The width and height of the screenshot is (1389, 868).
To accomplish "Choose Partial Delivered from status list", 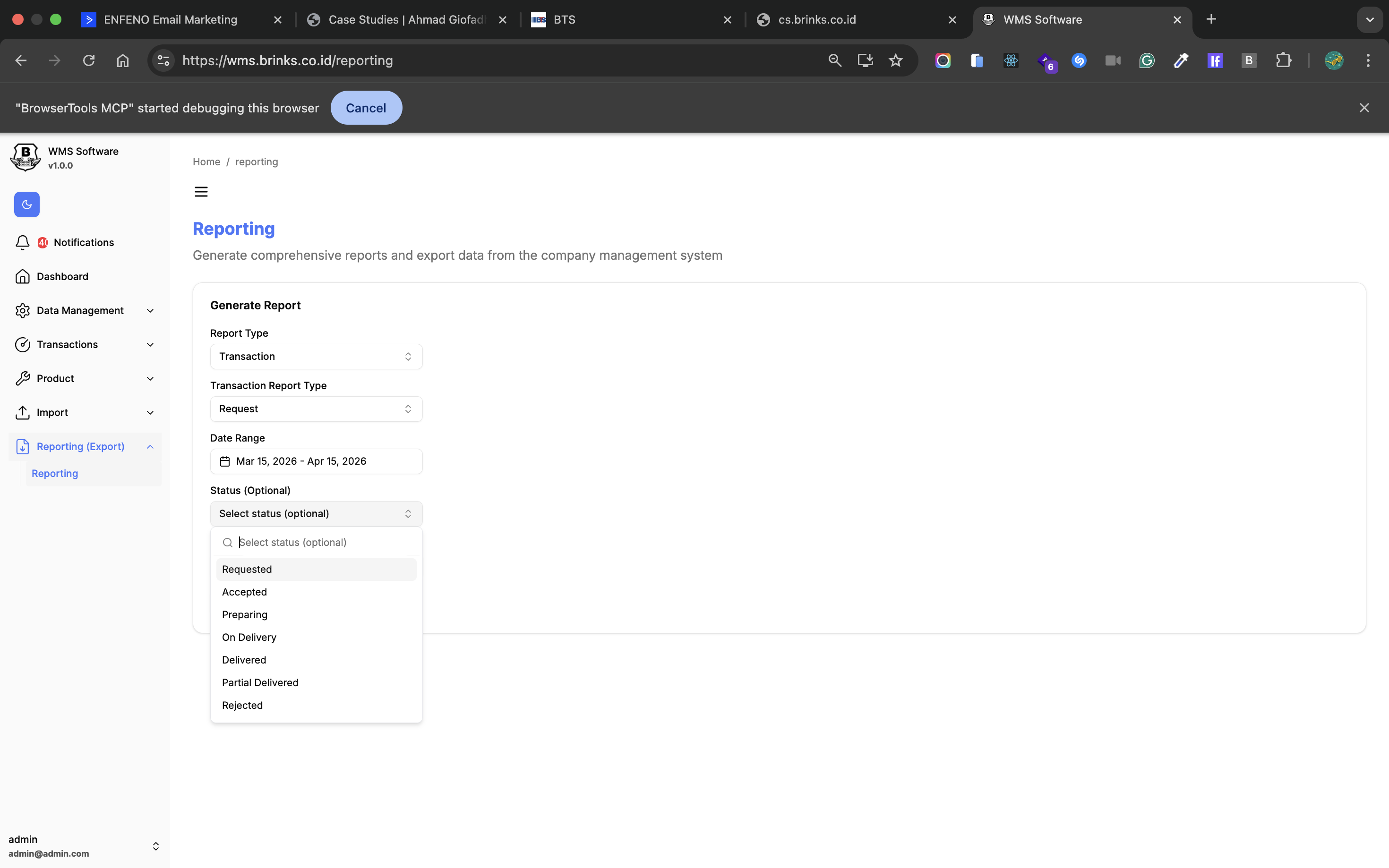I will click(x=260, y=682).
